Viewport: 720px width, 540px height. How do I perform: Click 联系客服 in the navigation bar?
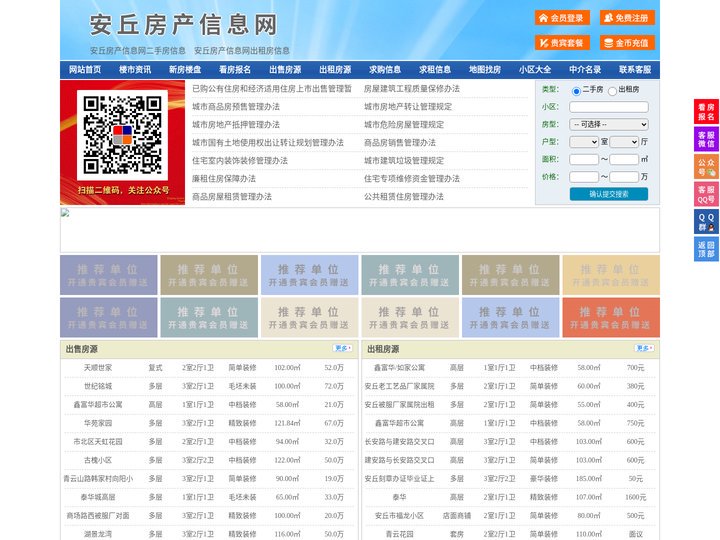click(x=635, y=70)
